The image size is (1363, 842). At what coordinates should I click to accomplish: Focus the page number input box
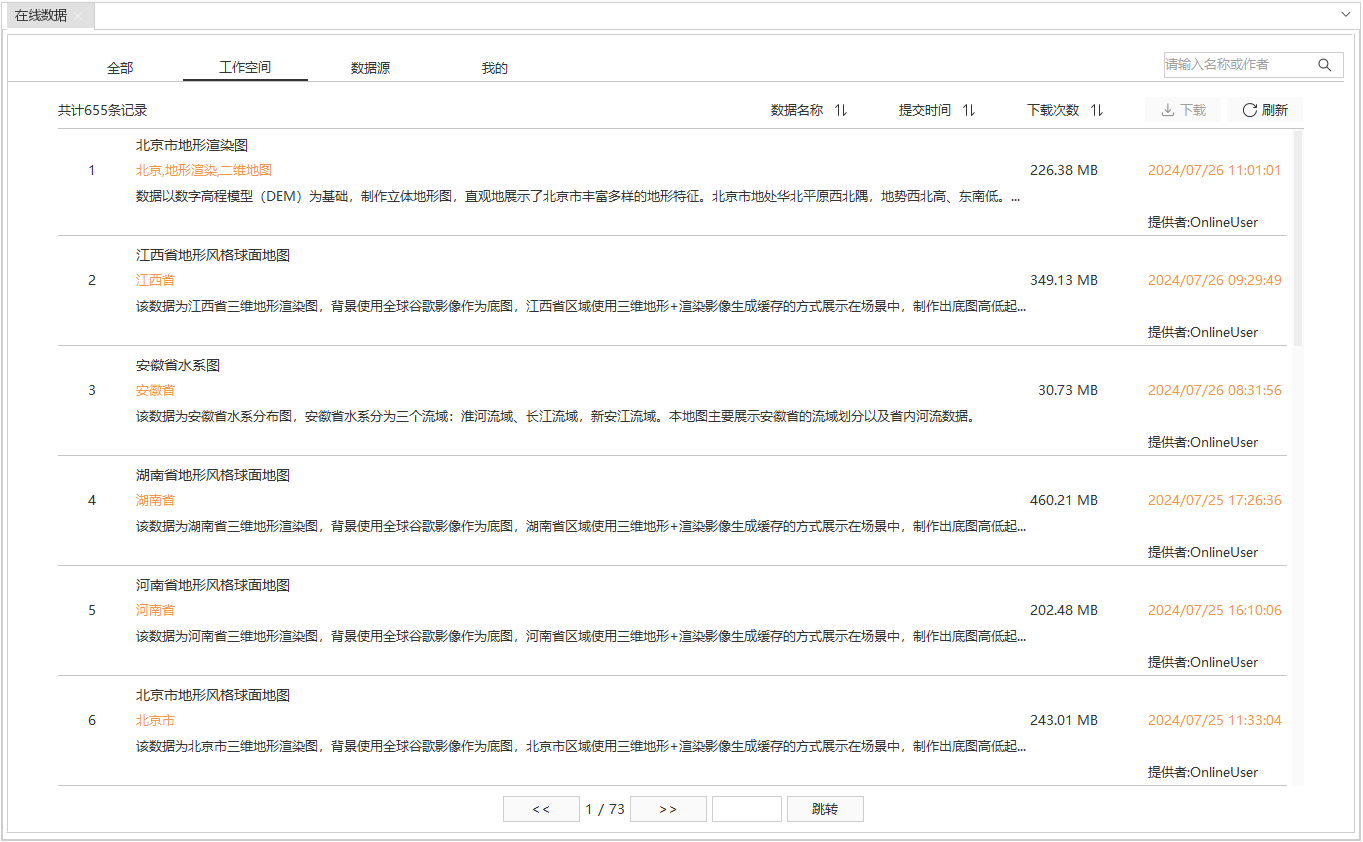click(x=746, y=809)
